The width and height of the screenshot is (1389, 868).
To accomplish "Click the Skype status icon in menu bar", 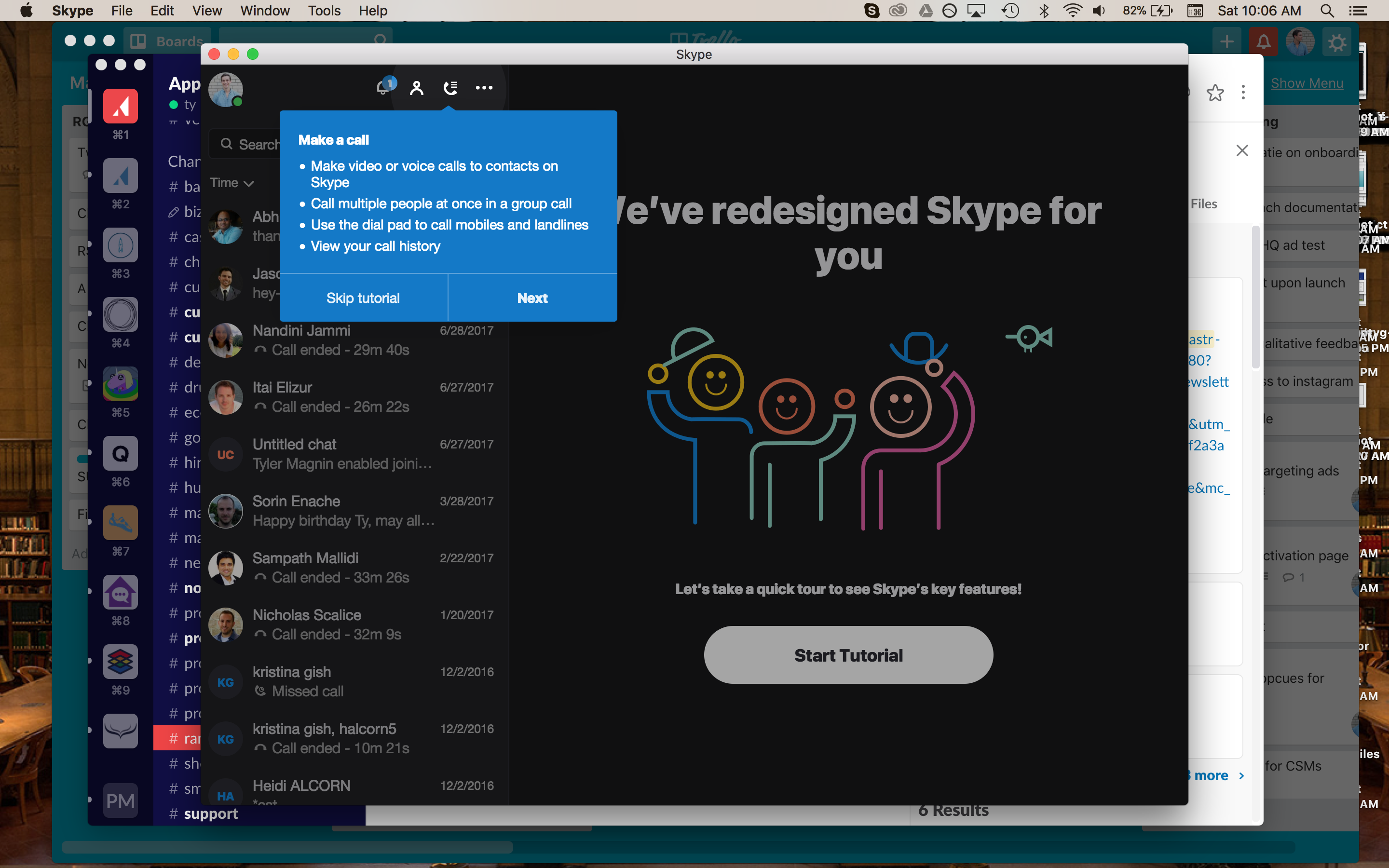I will 872,10.
